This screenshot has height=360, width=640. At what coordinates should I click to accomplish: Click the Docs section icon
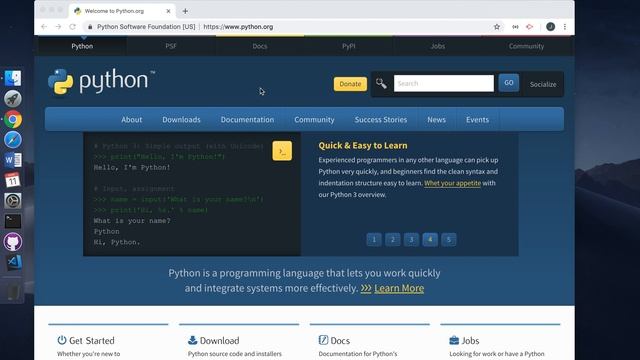pyautogui.click(x=323, y=340)
